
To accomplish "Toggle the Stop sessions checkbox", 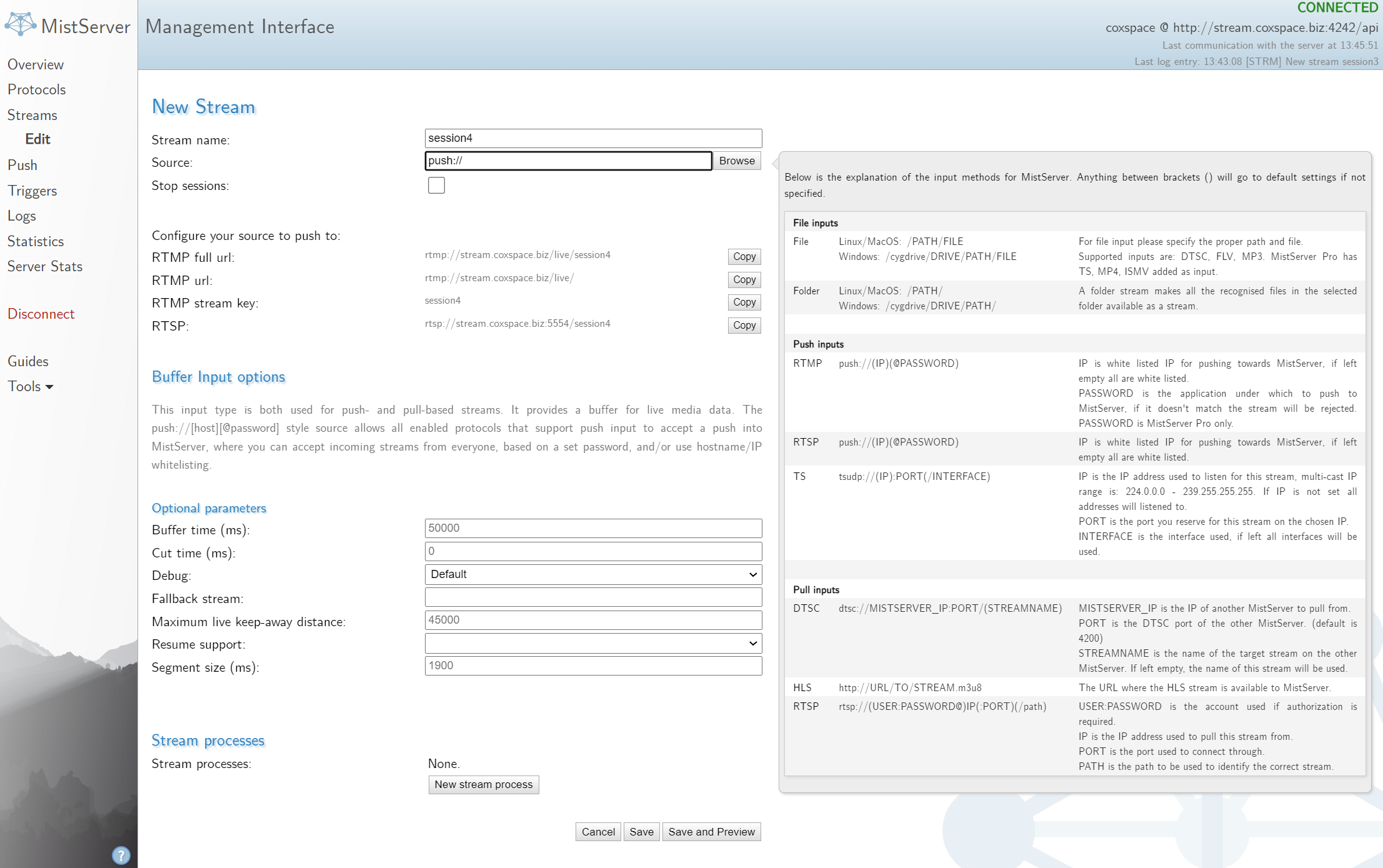I will click(436, 186).
